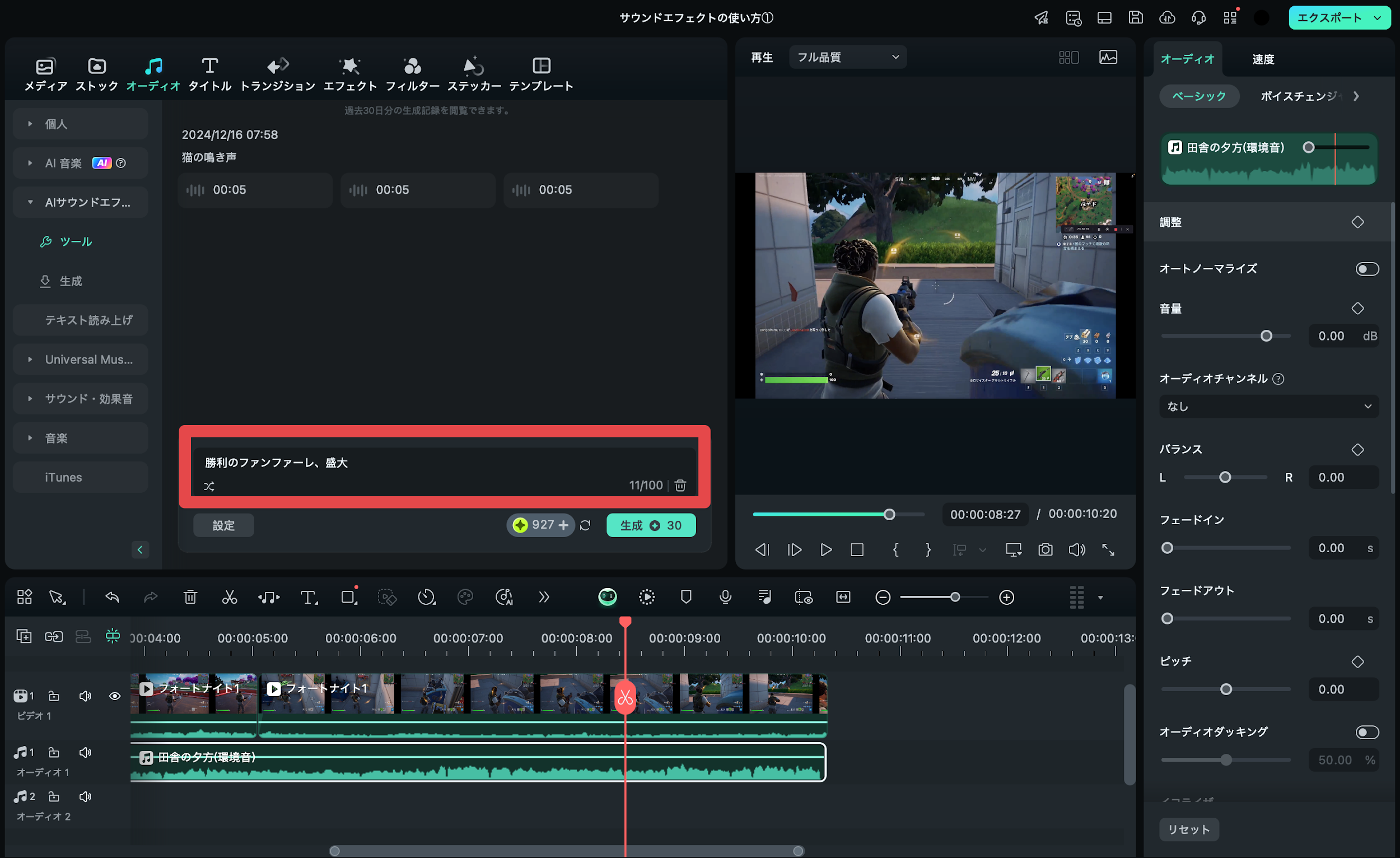Mute Audio 1 track speaker
The height and width of the screenshot is (858, 1400).
(x=85, y=752)
